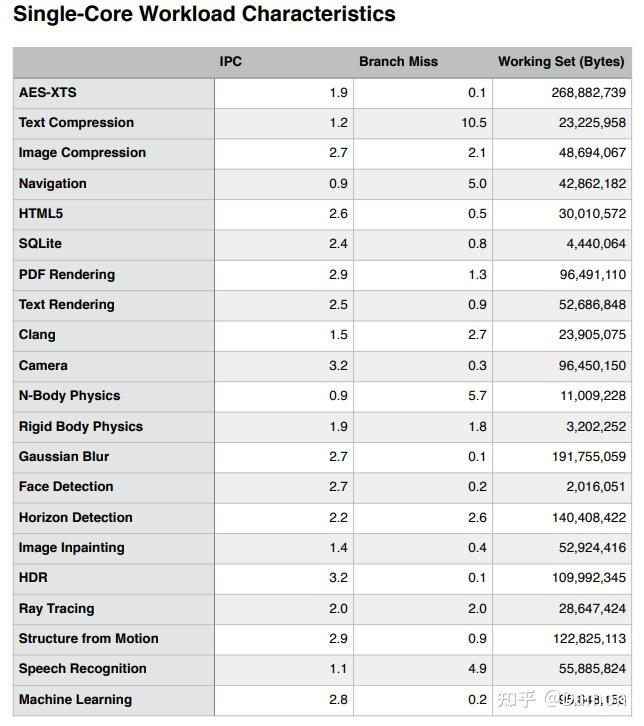Select the Navigation row label
Image resolution: width=644 pixels, height=726 pixels.
pyautogui.click(x=52, y=184)
